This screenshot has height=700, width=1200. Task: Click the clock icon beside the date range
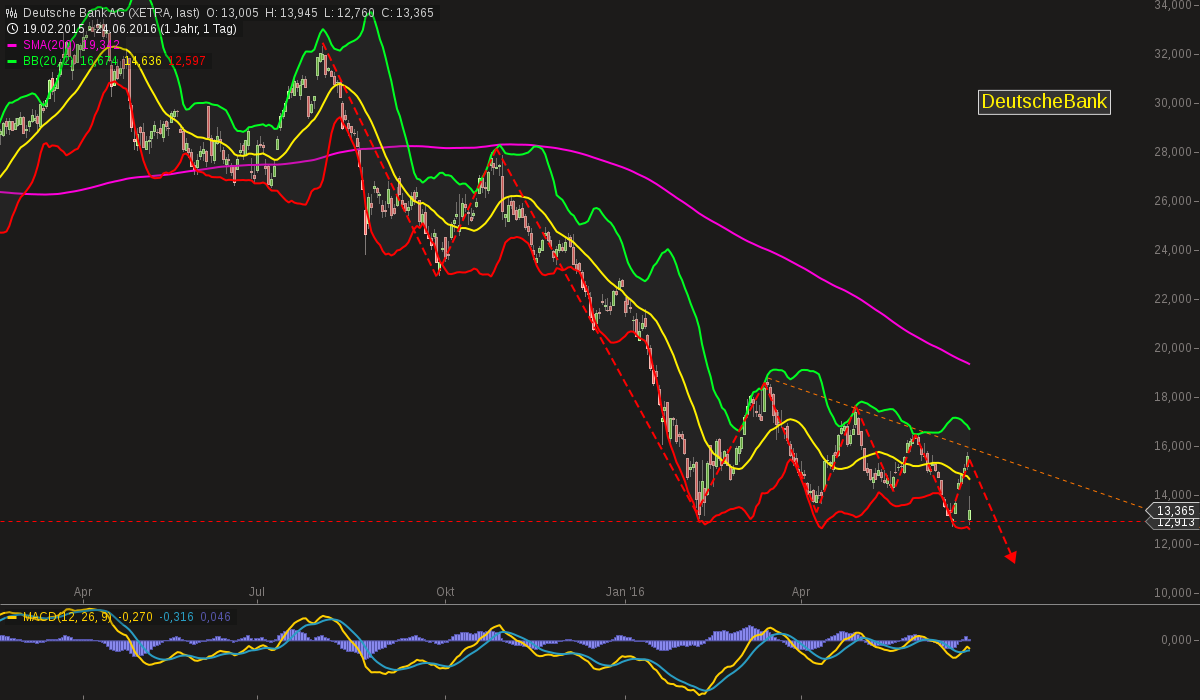pos(12,29)
